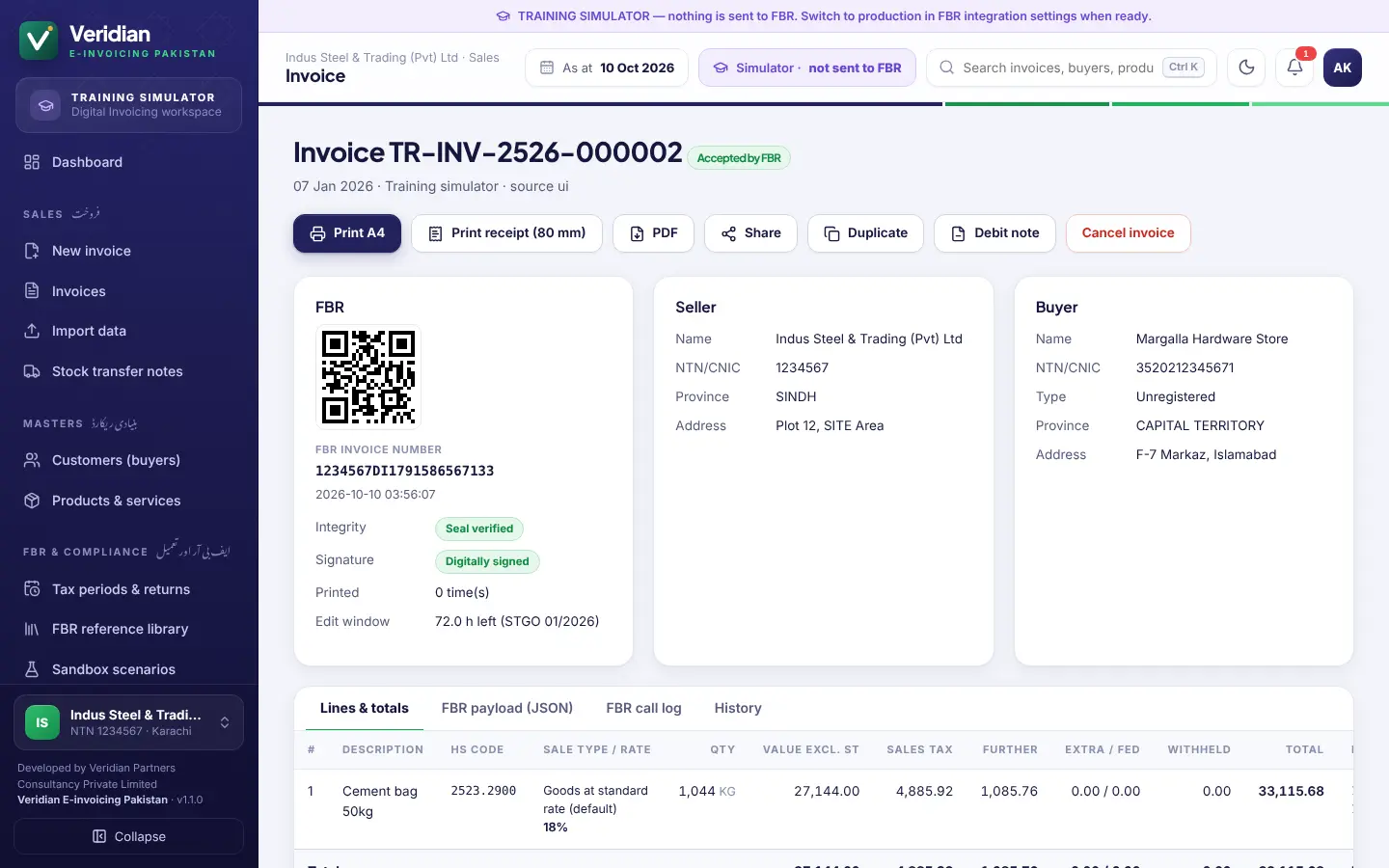Screen dimensions: 1389x868
Task: Click the Training Simulator workspace card
Action: point(128,105)
